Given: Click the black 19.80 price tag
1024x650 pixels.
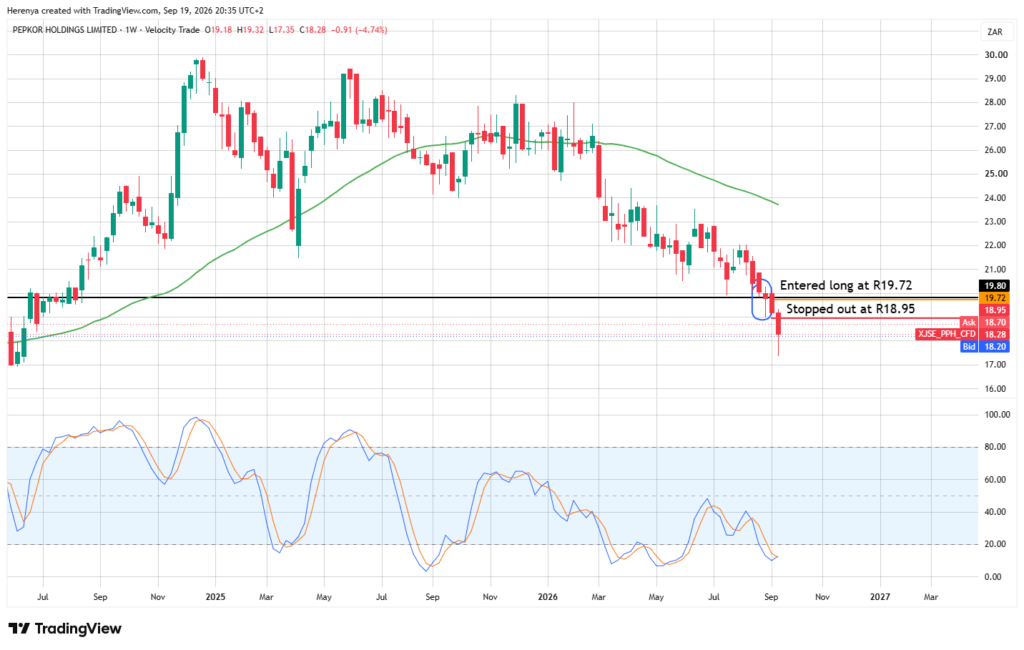Looking at the screenshot, I should click(995, 285).
